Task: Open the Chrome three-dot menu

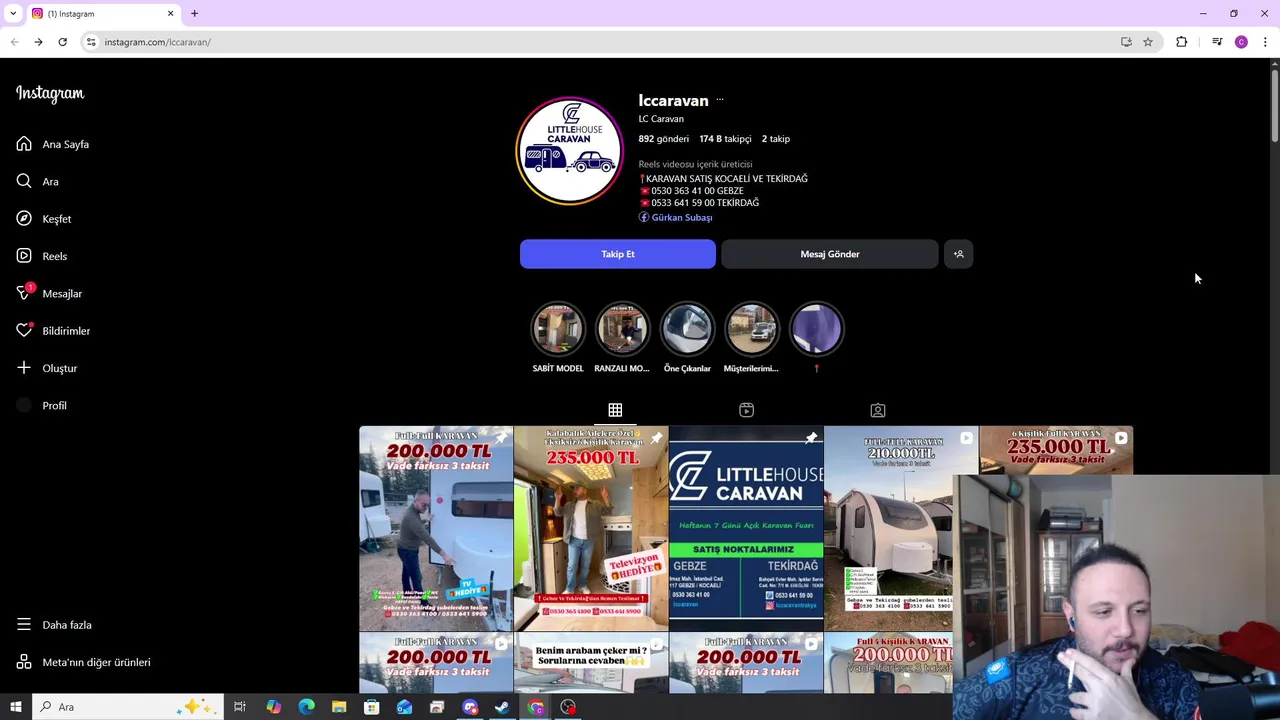Action: click(1265, 42)
